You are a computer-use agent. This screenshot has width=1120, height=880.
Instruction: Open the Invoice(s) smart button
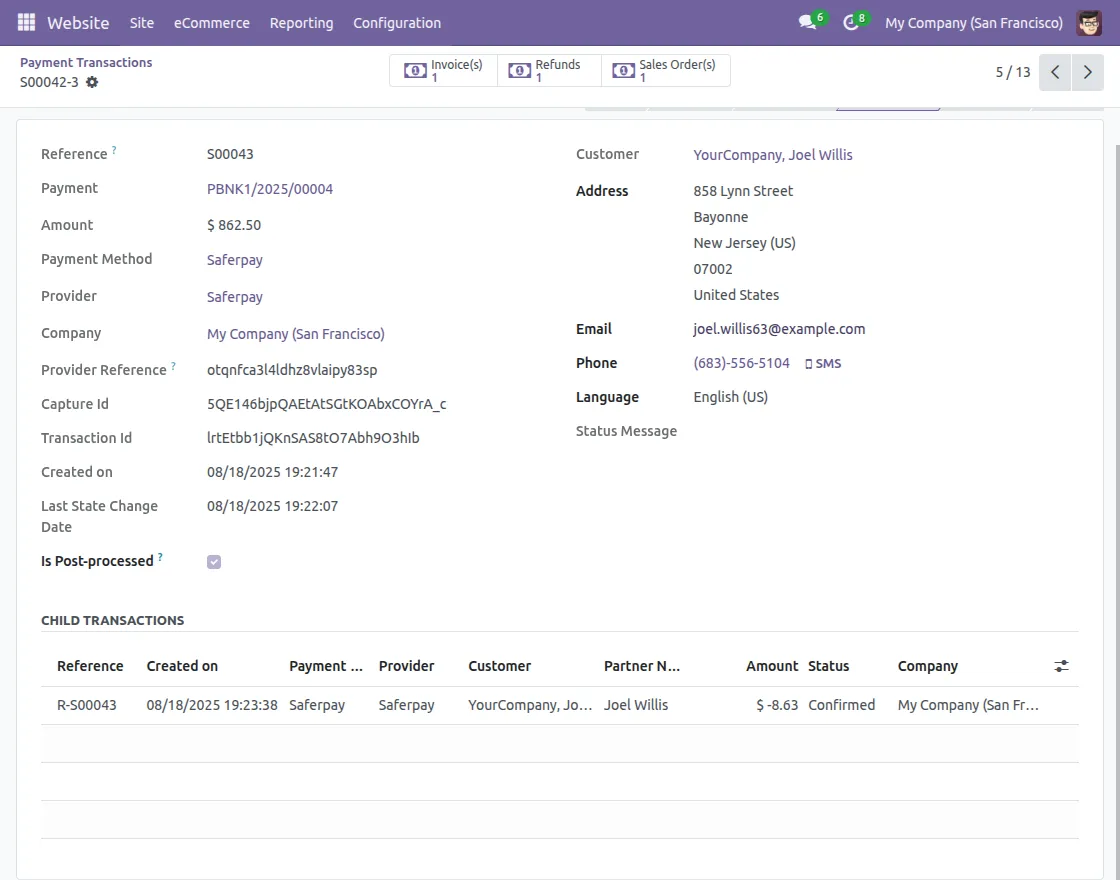point(444,71)
